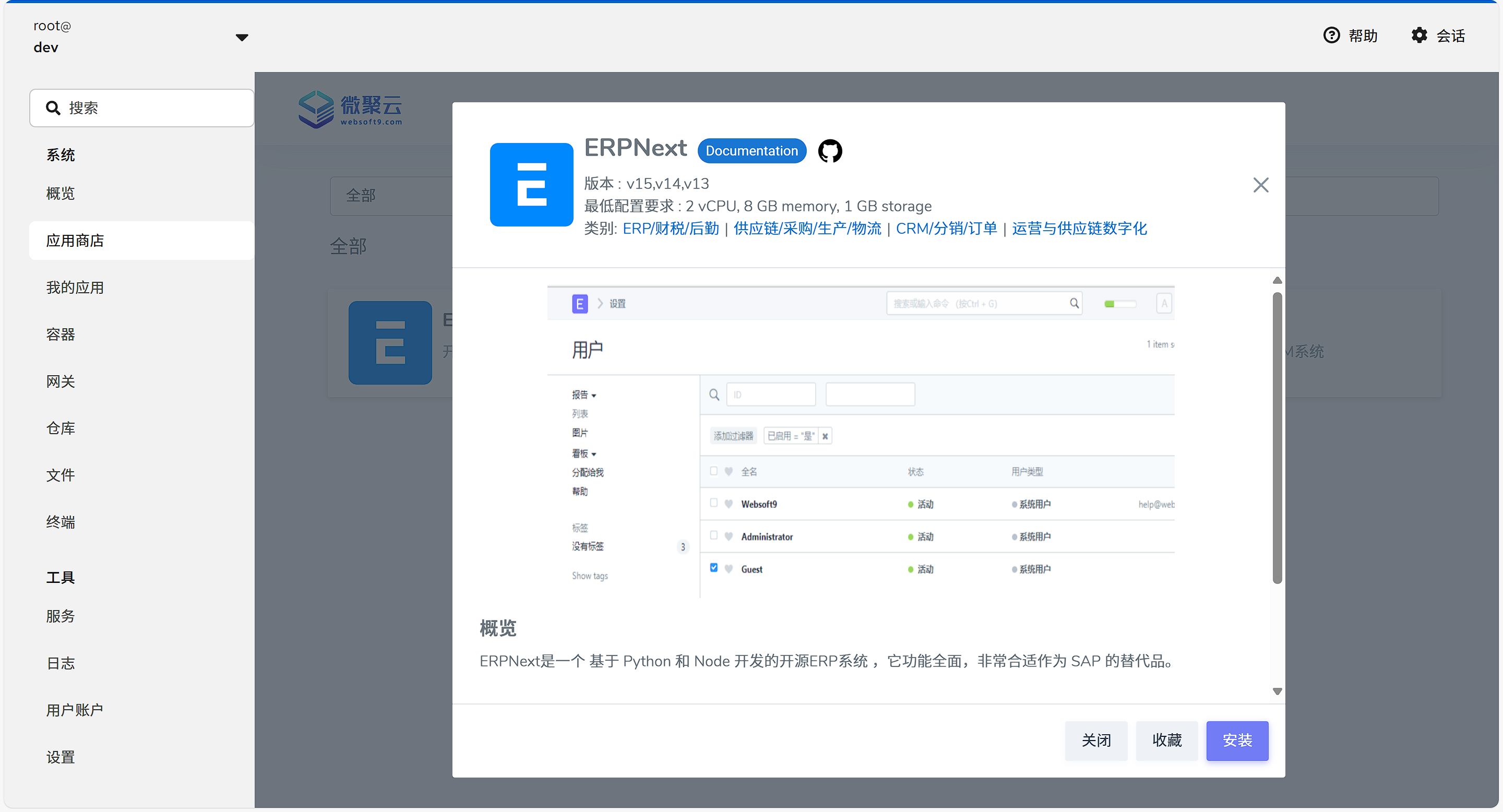Open the 会话 settings gear icon
This screenshot has width=1503, height=812.
1420,35
